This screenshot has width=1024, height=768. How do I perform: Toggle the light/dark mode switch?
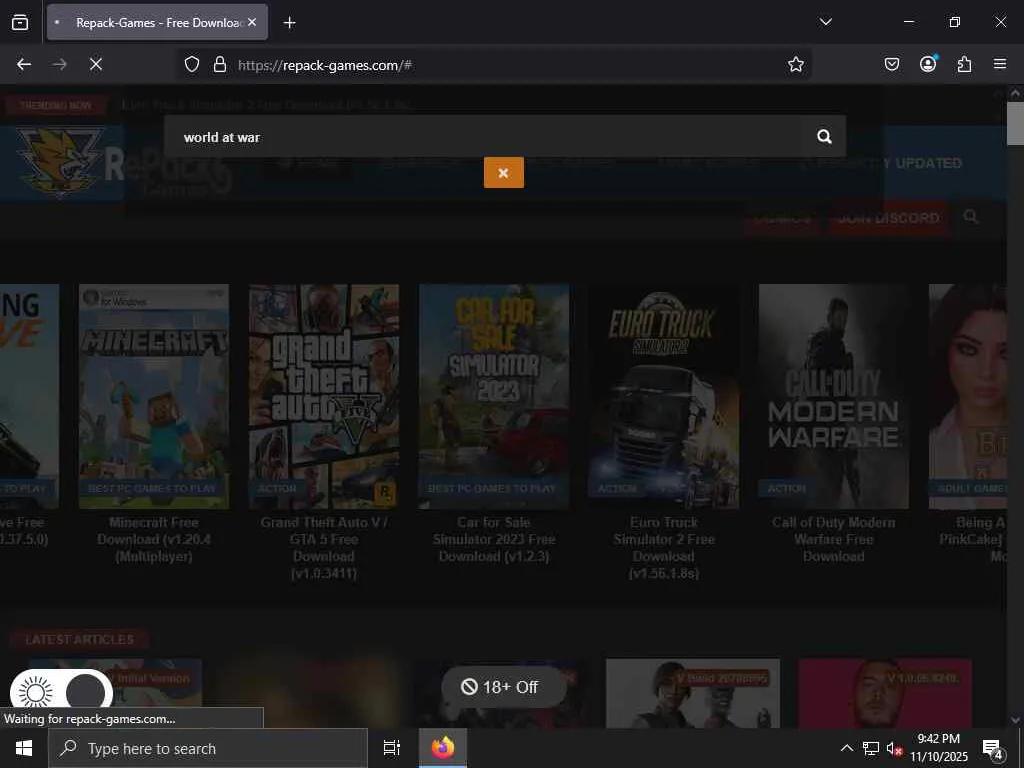click(61, 692)
